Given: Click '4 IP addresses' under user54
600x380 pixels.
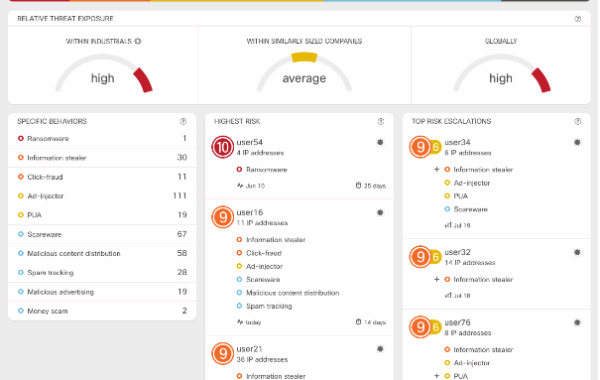Looking at the screenshot, I should pyautogui.click(x=260, y=153).
